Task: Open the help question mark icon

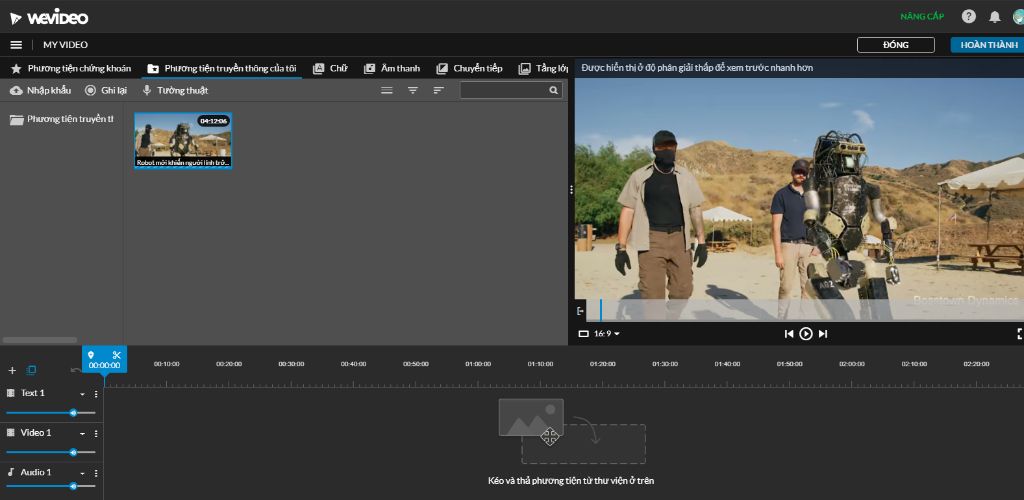Action: [x=969, y=17]
